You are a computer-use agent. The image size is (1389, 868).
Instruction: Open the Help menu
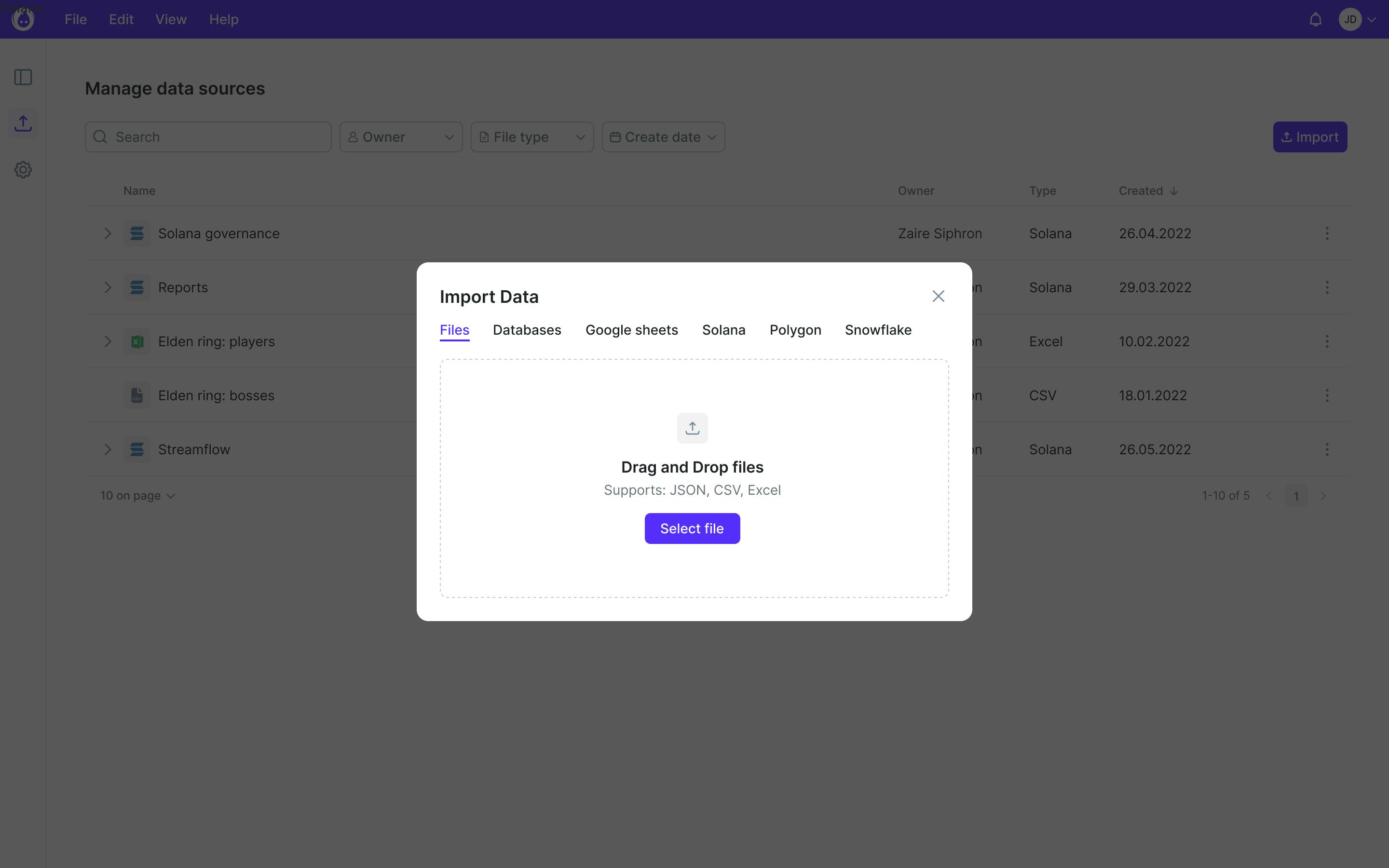click(x=223, y=19)
